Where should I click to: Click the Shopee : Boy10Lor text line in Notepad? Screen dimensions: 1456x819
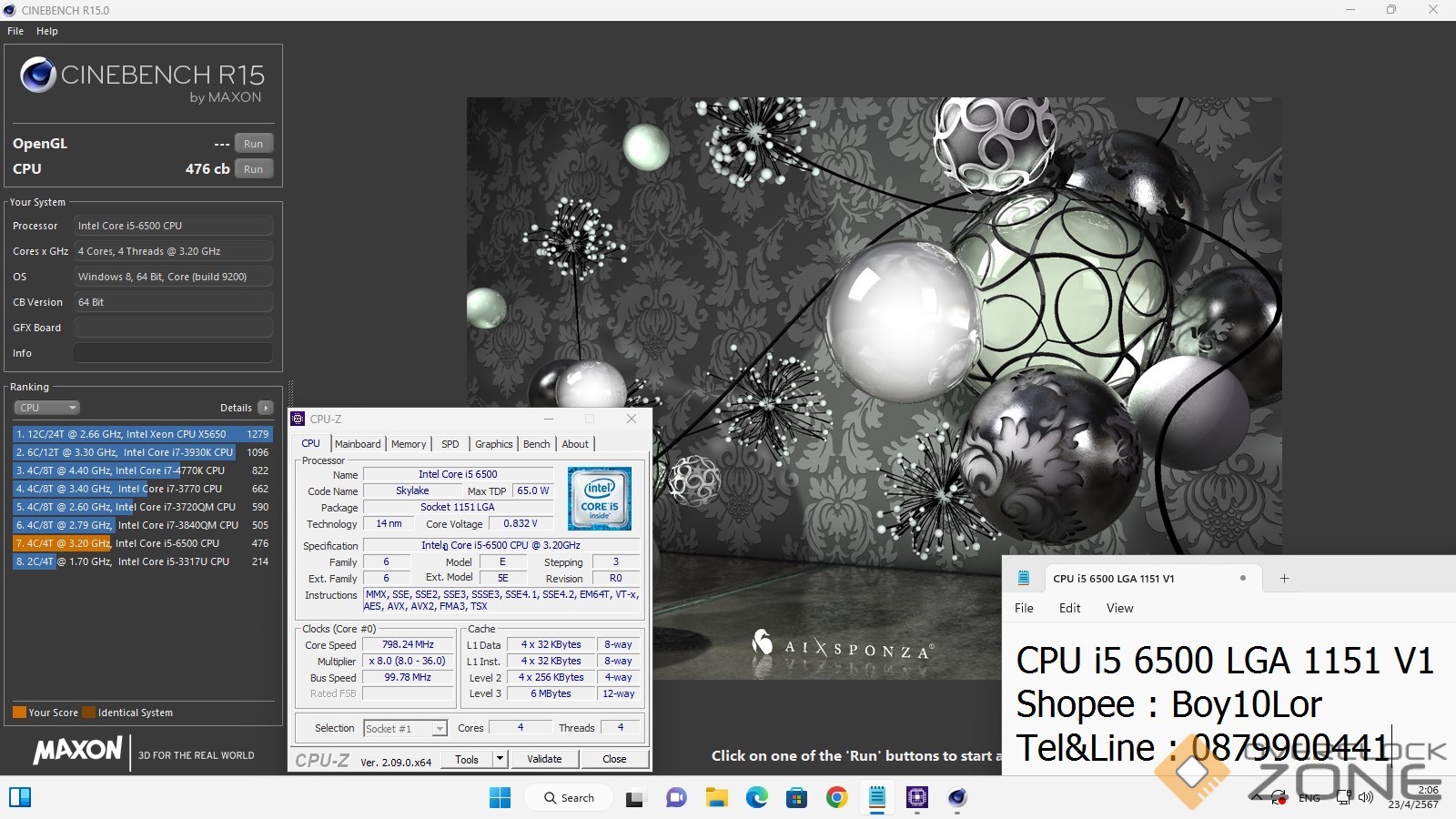(1168, 704)
